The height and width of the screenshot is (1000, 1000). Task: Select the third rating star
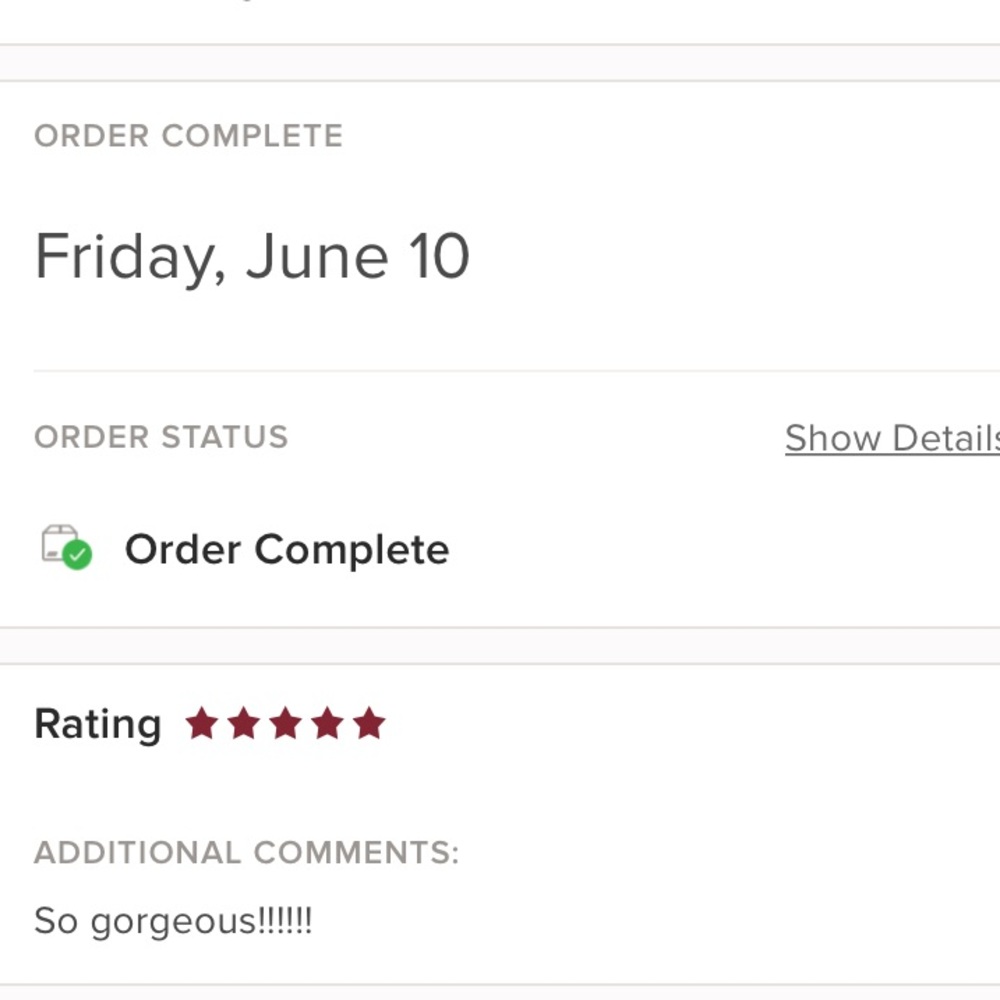[285, 723]
